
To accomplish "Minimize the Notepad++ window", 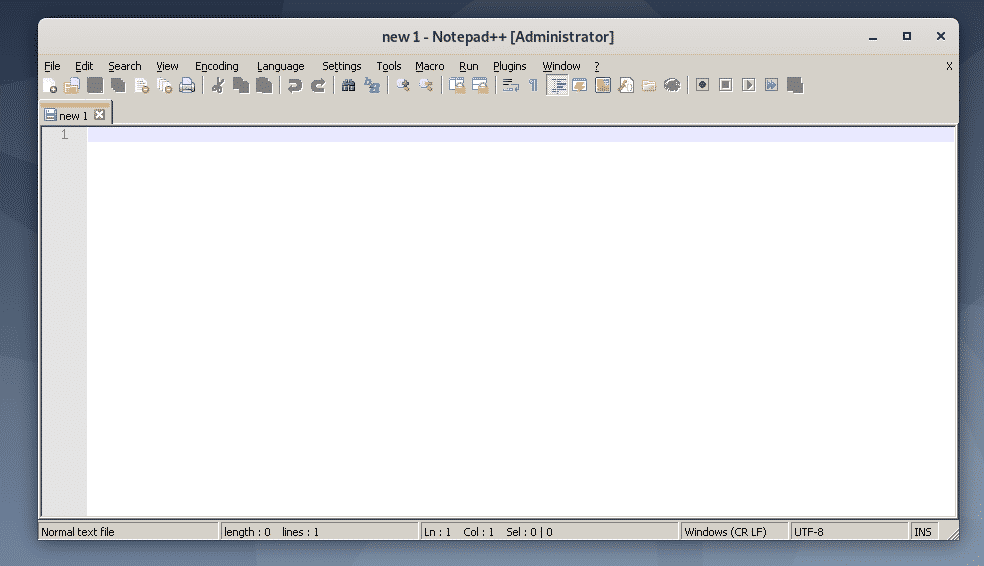I will coord(872,37).
